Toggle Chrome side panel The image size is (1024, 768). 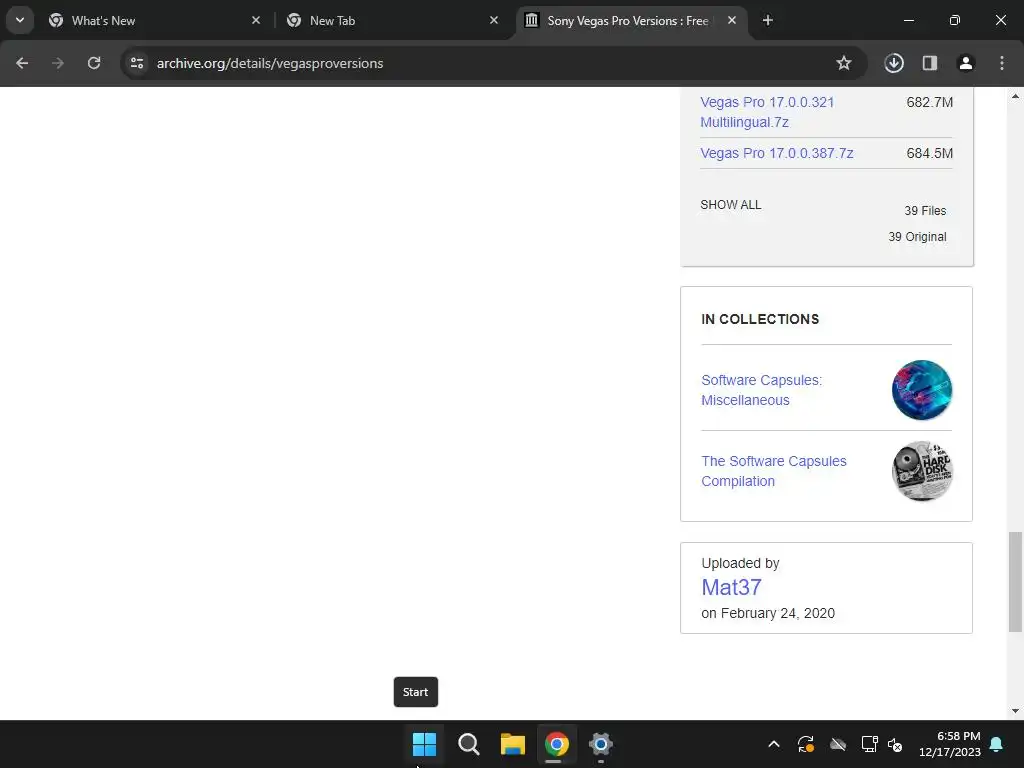[x=930, y=63]
